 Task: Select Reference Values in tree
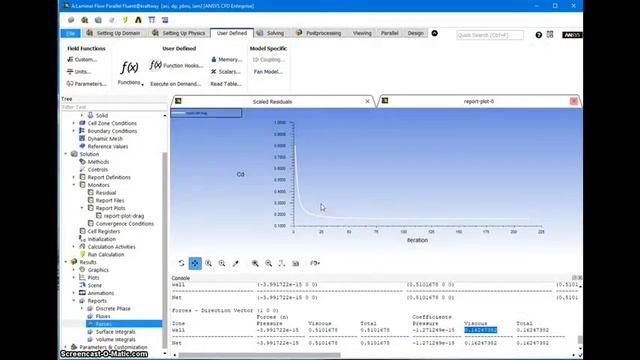107,146
